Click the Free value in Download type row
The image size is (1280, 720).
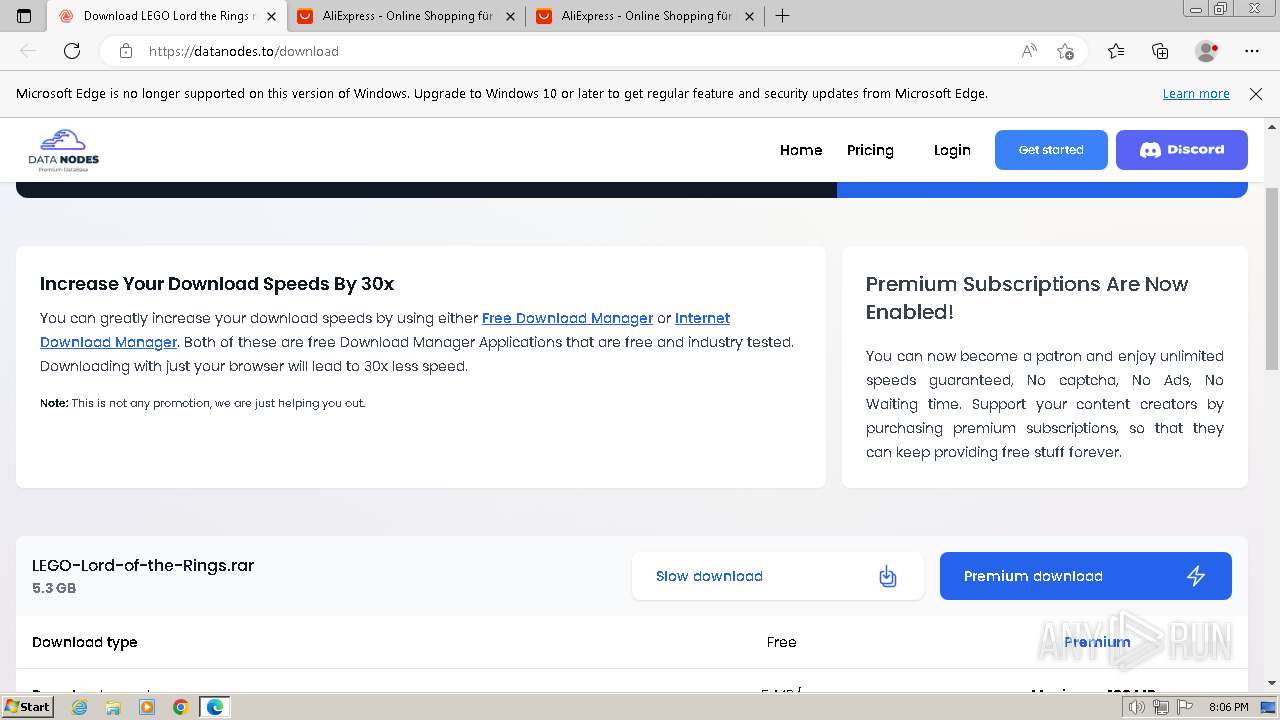point(781,642)
